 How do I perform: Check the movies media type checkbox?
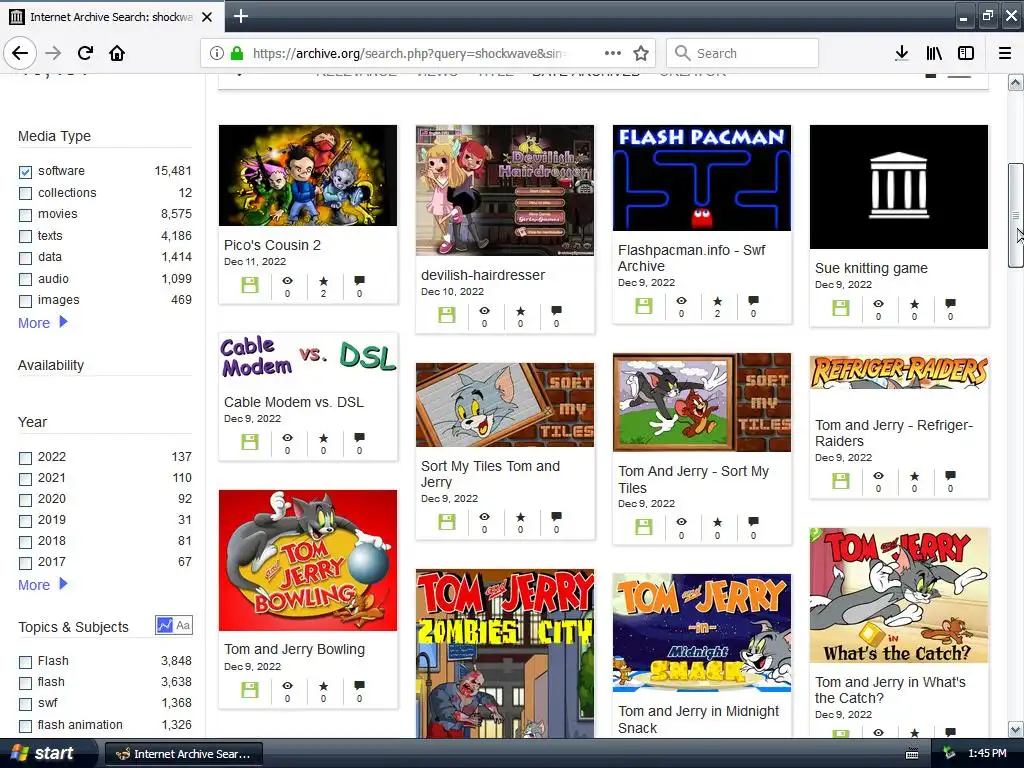(25, 215)
